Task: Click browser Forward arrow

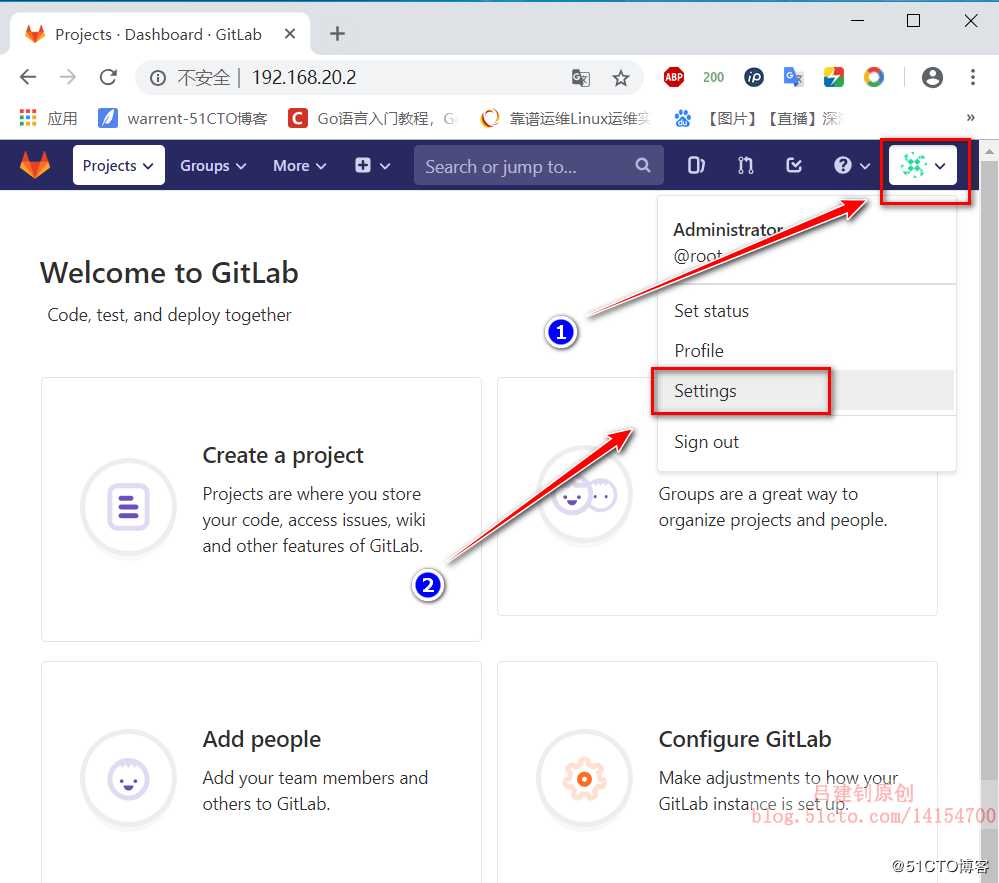Action: point(68,77)
